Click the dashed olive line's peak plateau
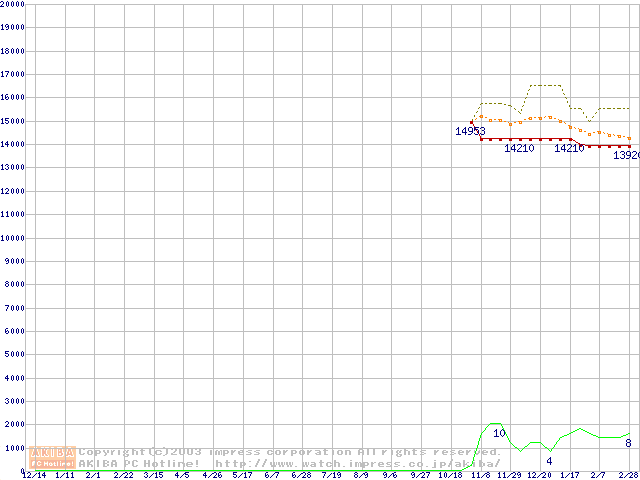Viewport: 640px width, 480px height. tap(545, 86)
